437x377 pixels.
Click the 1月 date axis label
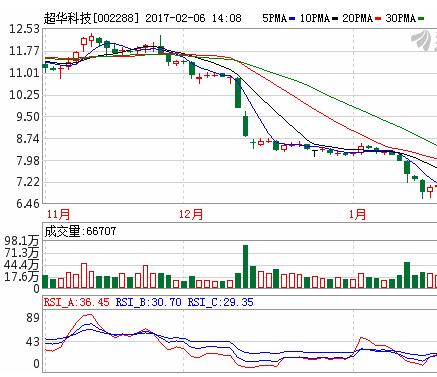pyautogui.click(x=357, y=214)
